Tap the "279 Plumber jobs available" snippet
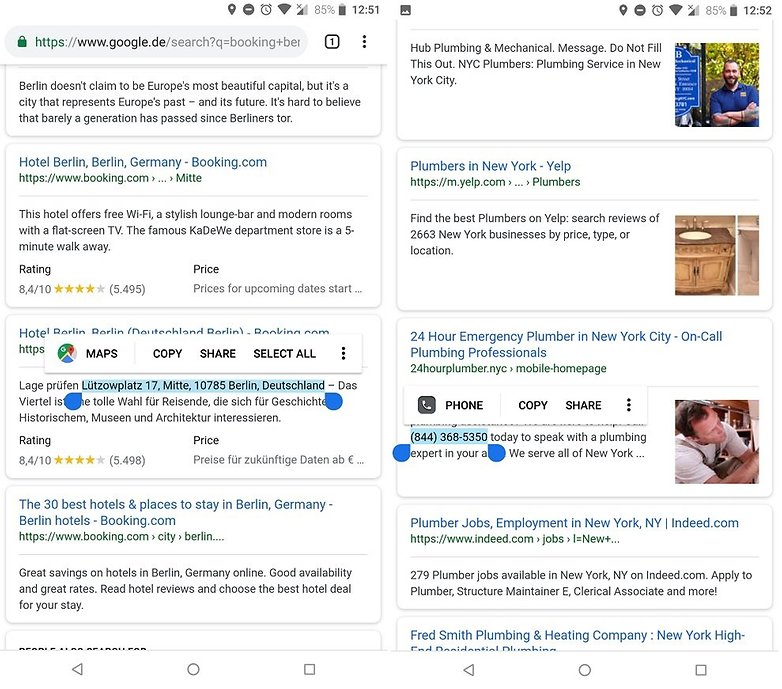Viewport: 782px width, 689px height. click(x=581, y=583)
